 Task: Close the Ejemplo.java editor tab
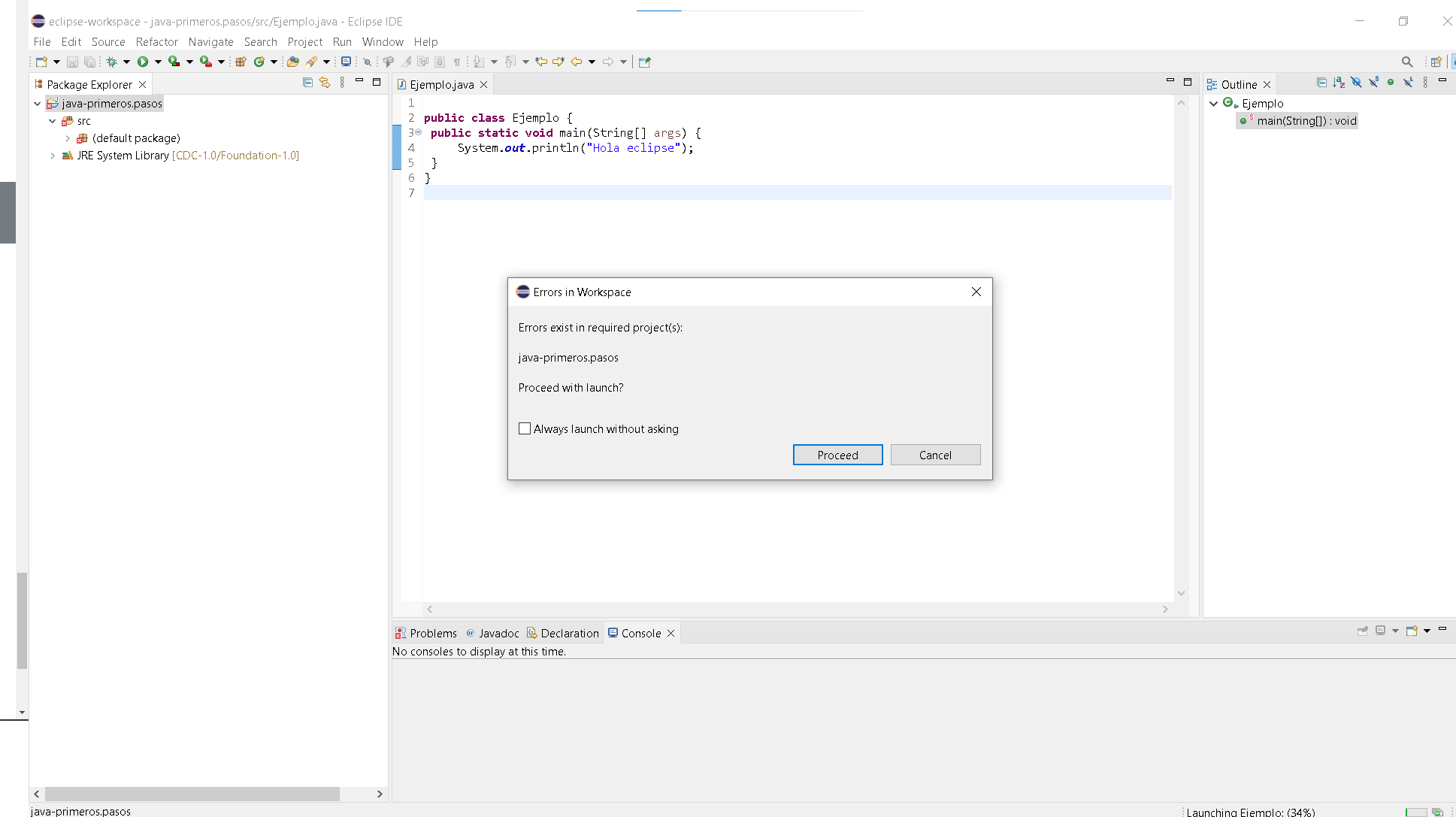(x=484, y=85)
